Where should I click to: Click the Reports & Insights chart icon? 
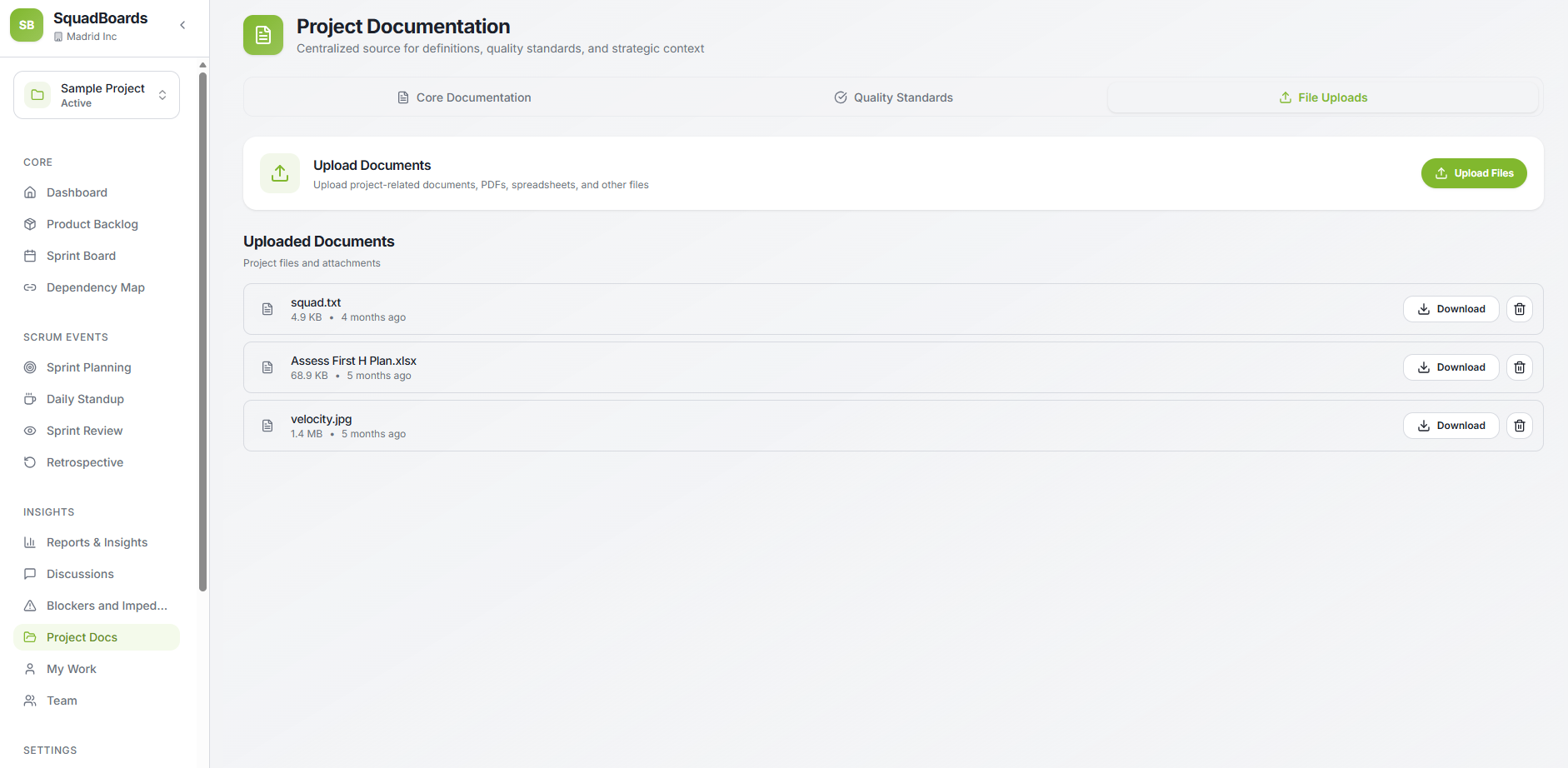[x=30, y=542]
